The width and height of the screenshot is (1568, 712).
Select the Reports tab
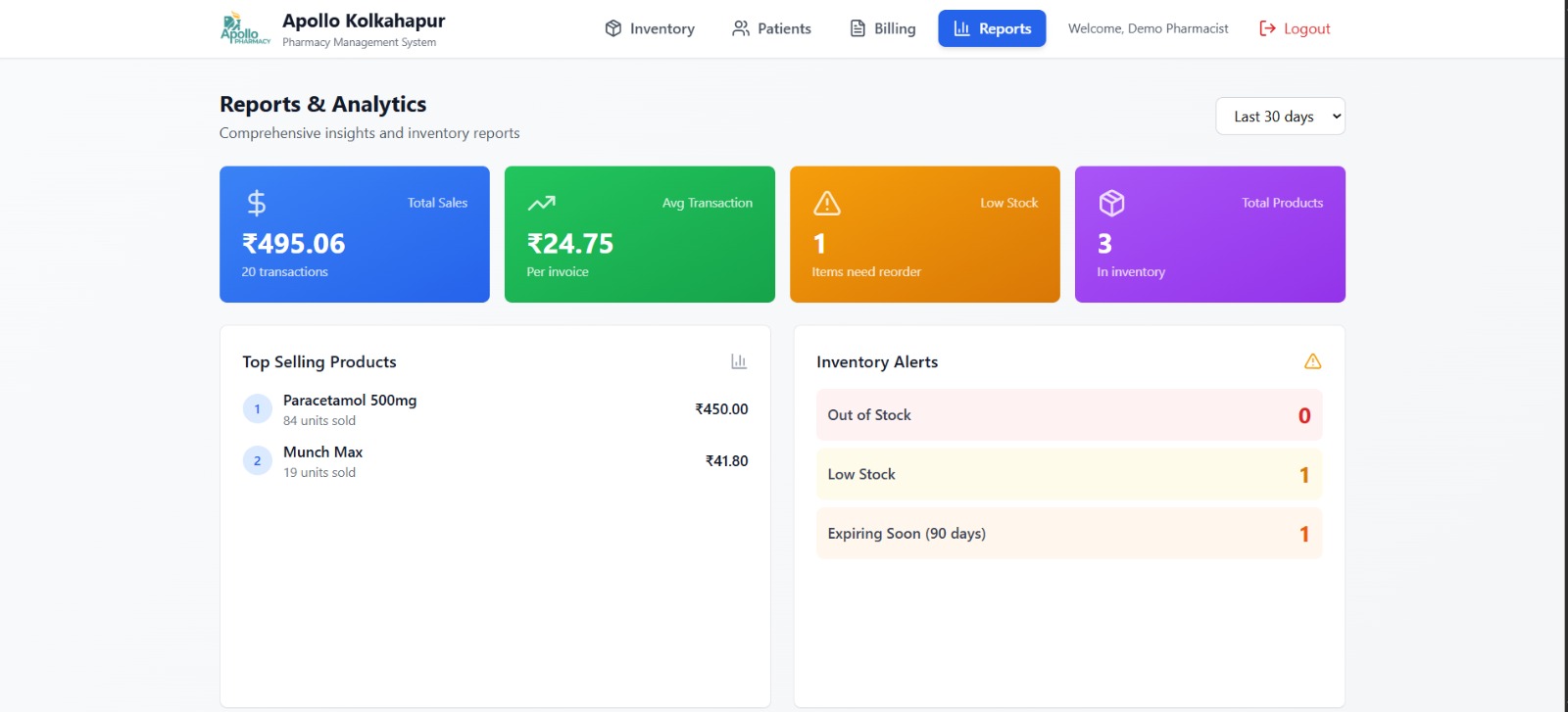[992, 28]
